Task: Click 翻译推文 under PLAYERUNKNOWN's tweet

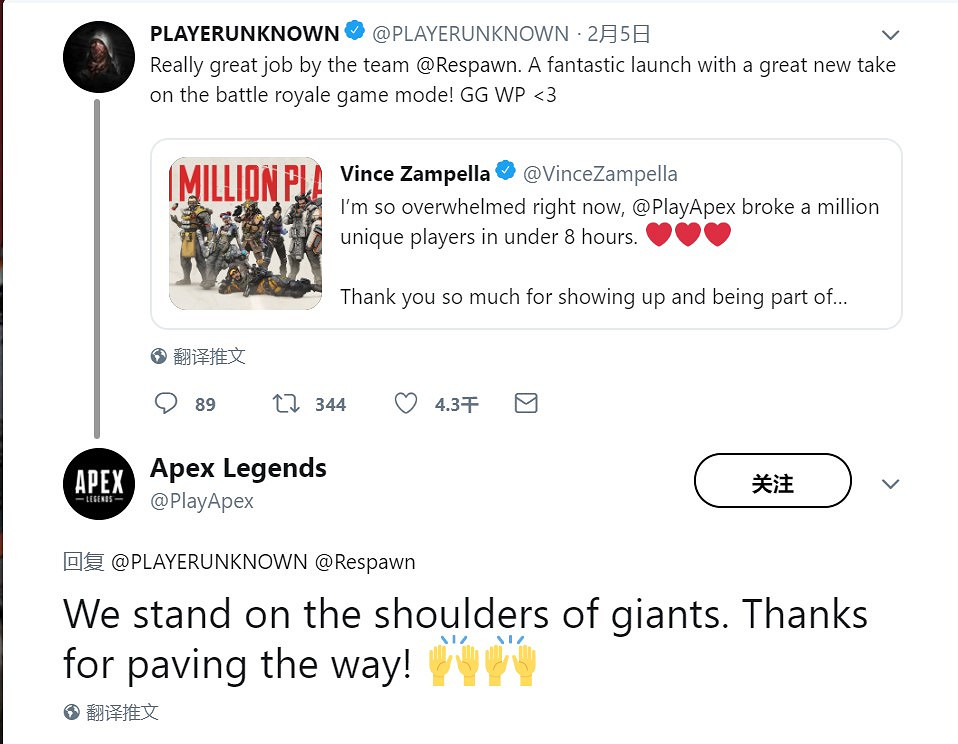Action: [209, 356]
